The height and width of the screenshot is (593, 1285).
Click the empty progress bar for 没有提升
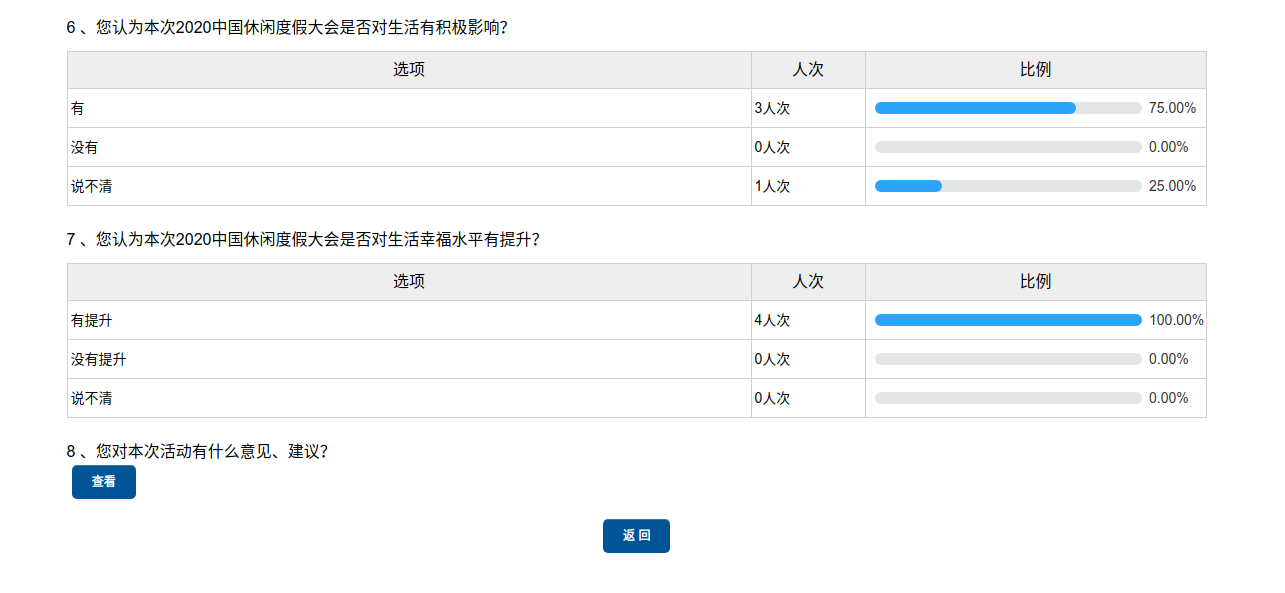tap(1007, 359)
